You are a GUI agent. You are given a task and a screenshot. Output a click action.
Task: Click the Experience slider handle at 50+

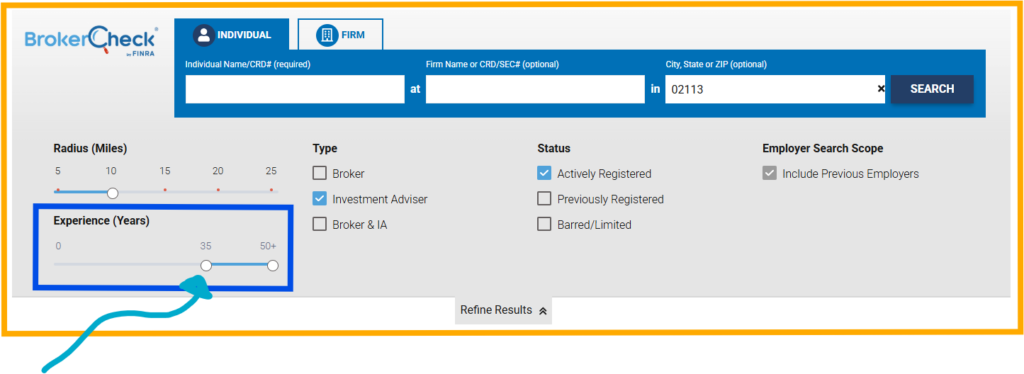point(273,266)
